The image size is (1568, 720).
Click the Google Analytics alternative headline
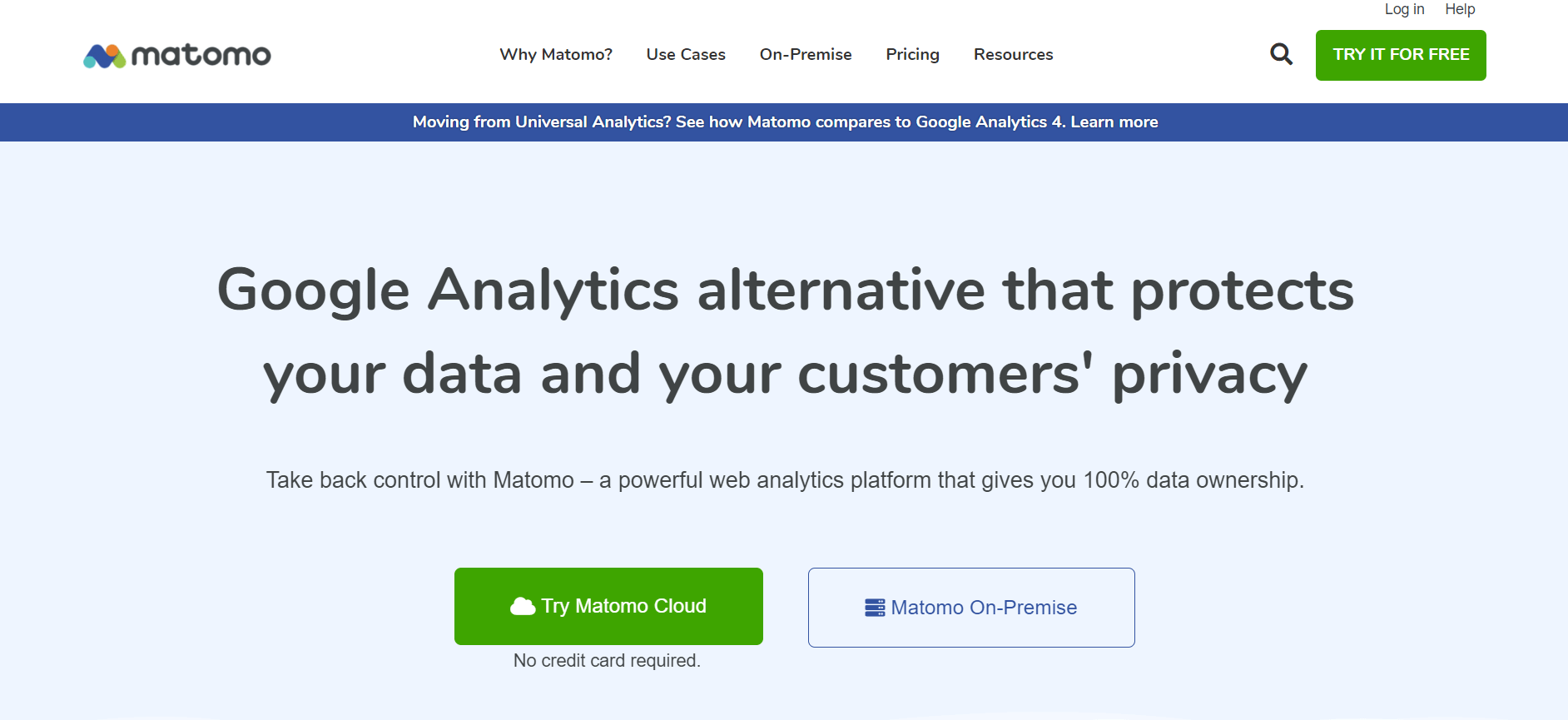coord(785,331)
